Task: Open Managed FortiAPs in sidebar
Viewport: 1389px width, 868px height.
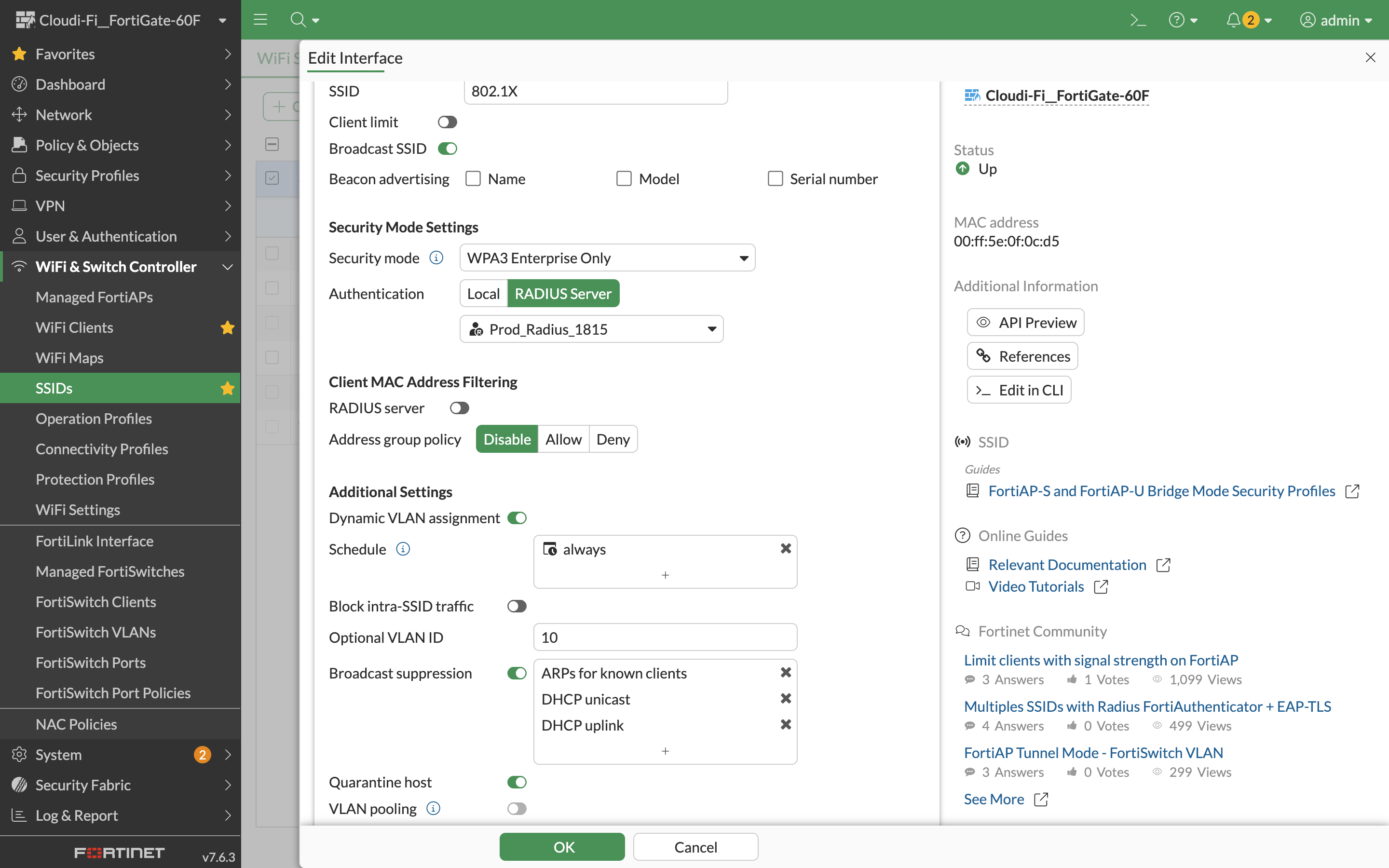Action: 94,297
